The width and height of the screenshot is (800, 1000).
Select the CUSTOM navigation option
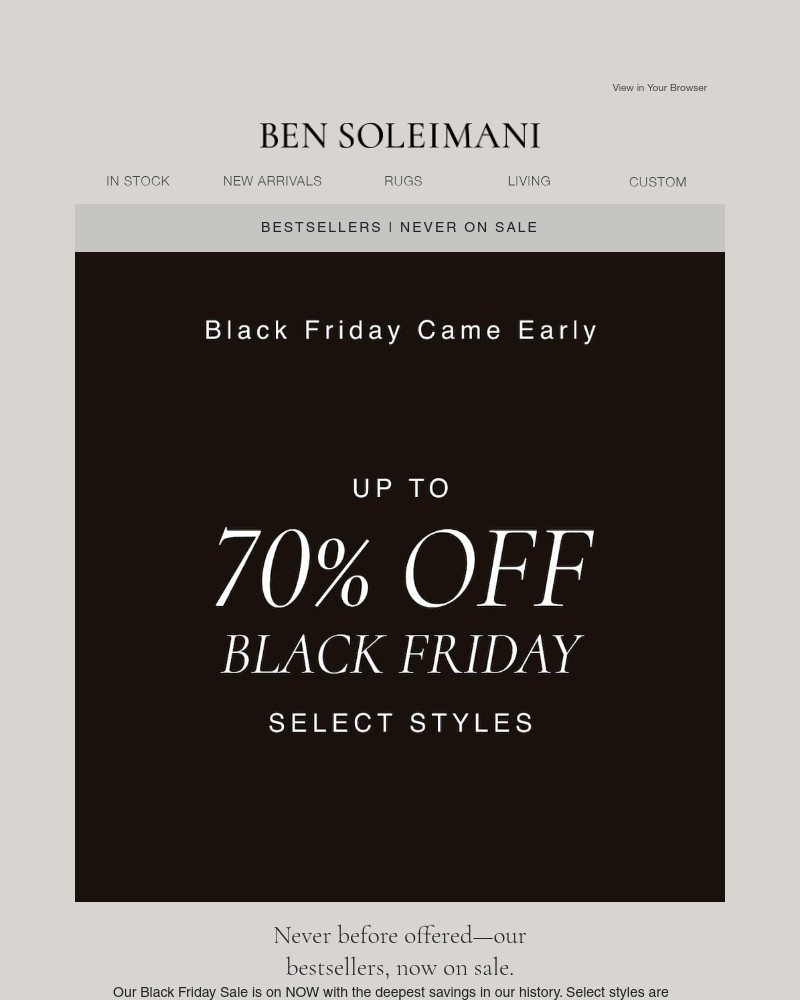(x=657, y=182)
